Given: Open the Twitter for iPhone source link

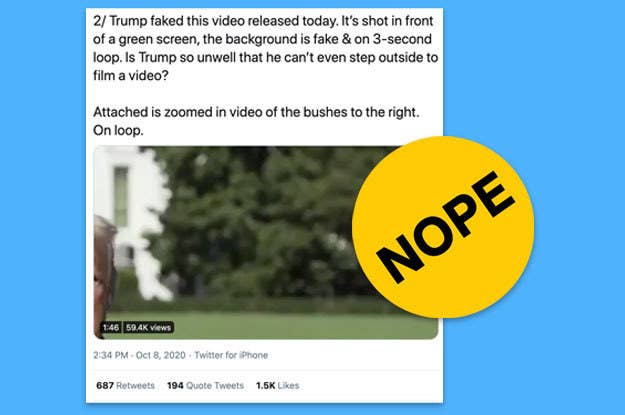Looking at the screenshot, I should 231,355.
